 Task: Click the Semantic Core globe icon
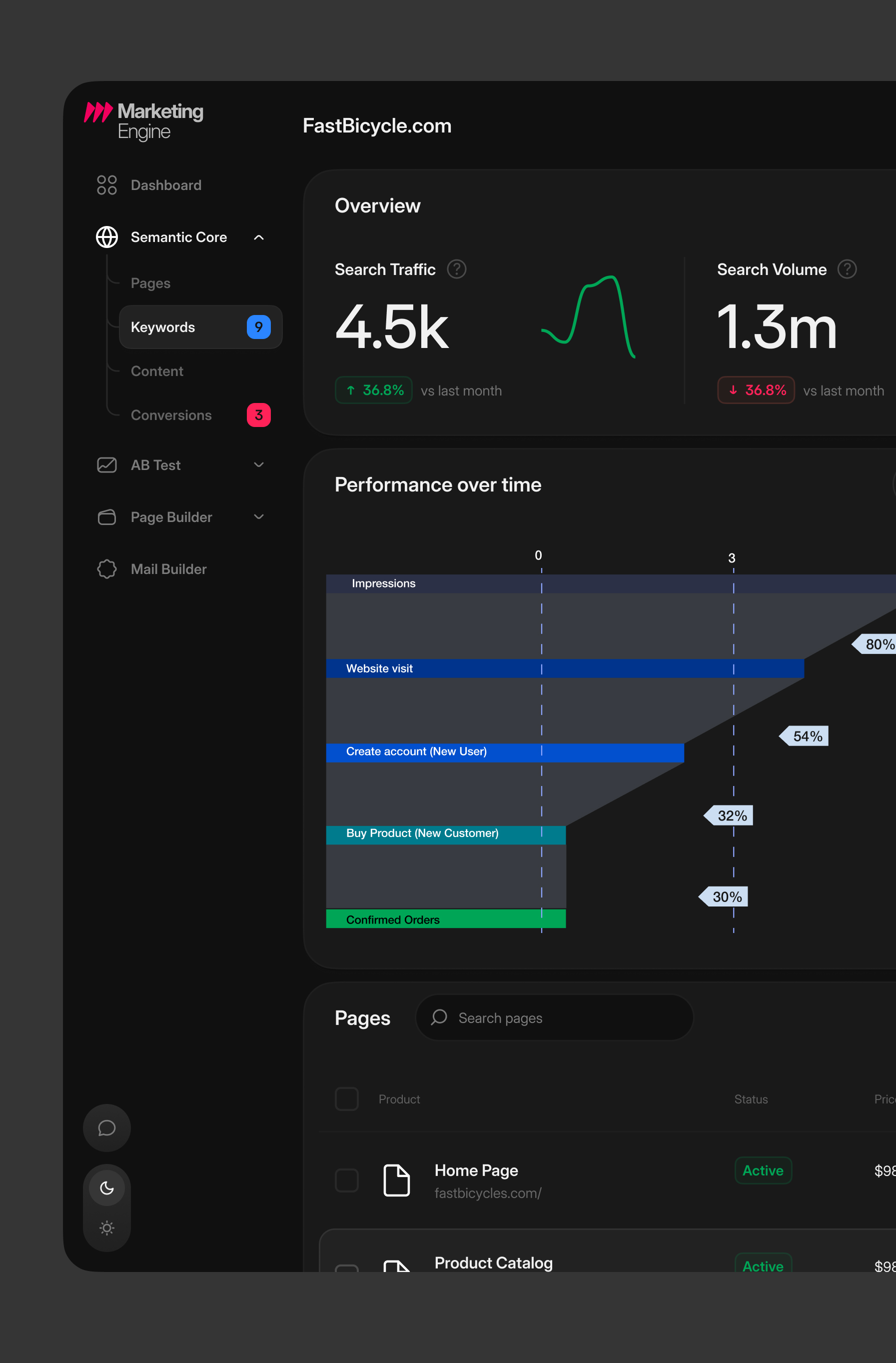coord(107,236)
